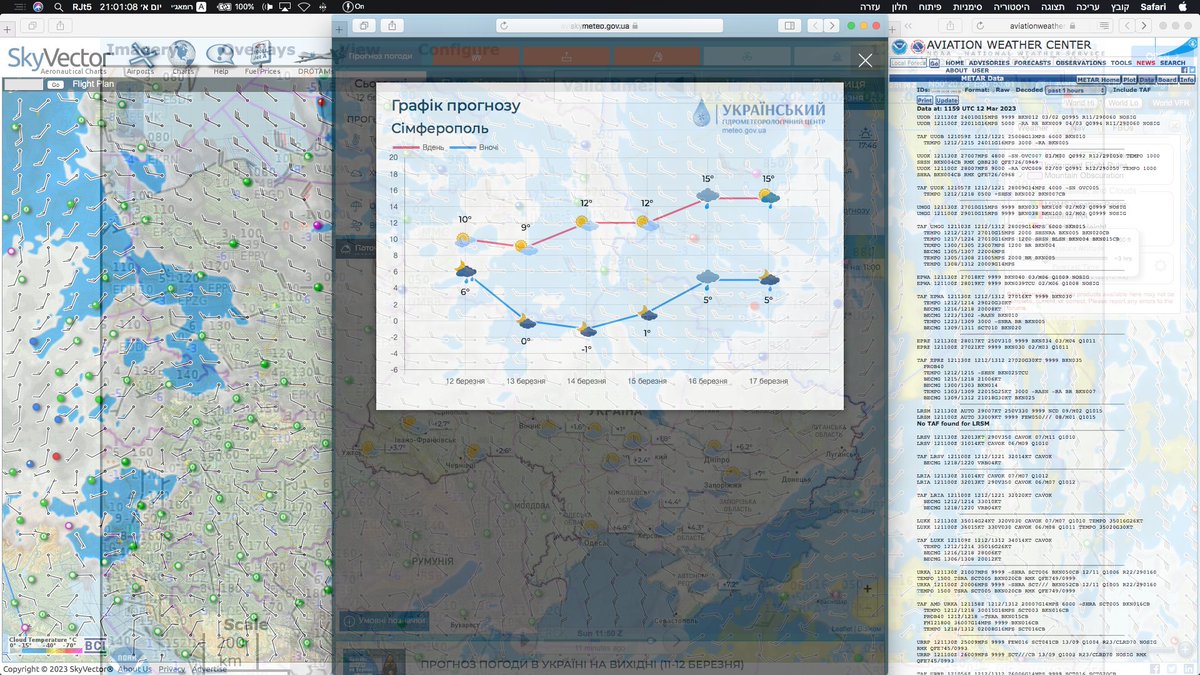The height and width of the screenshot is (675, 1200).
Task: Select Raw format radio button
Action: [x=994, y=90]
